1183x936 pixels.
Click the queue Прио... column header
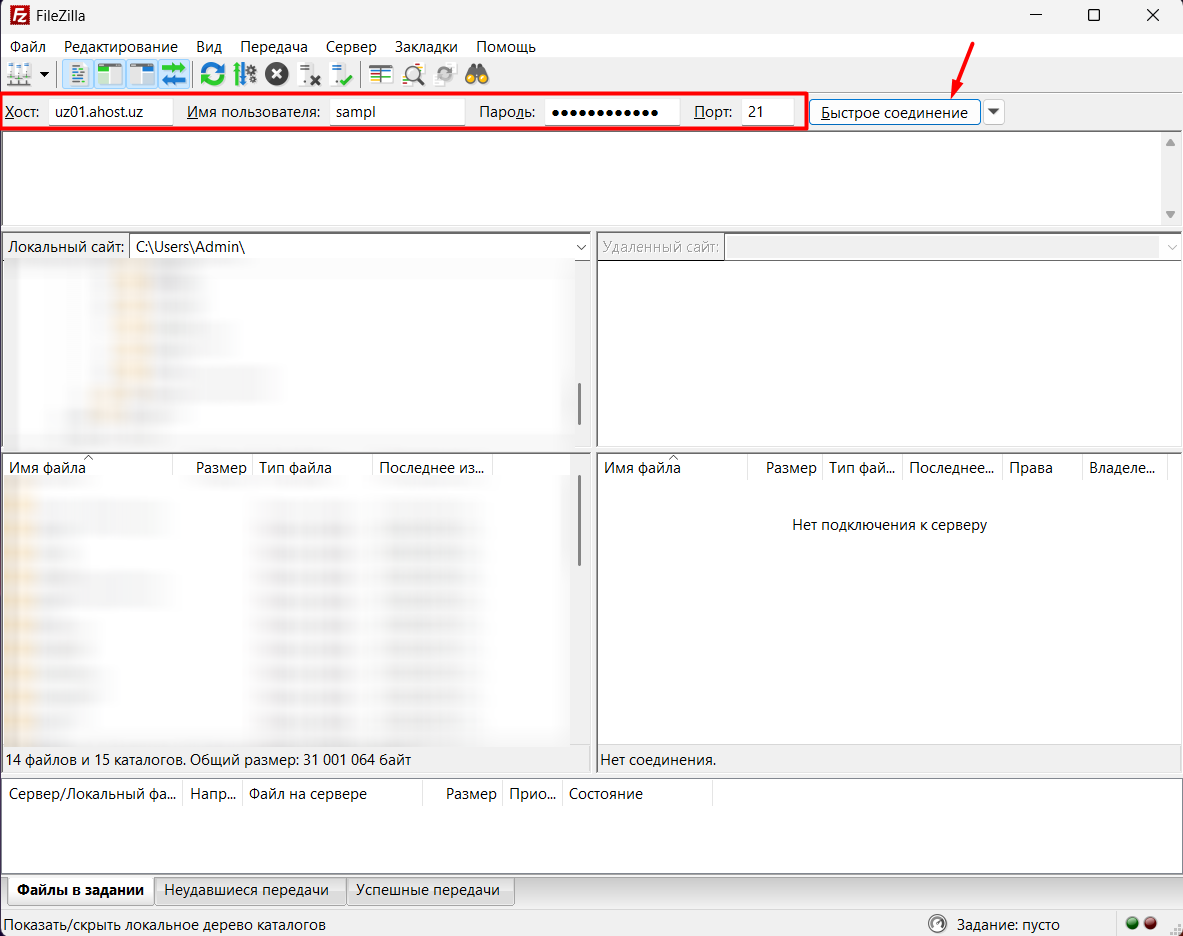click(x=533, y=793)
